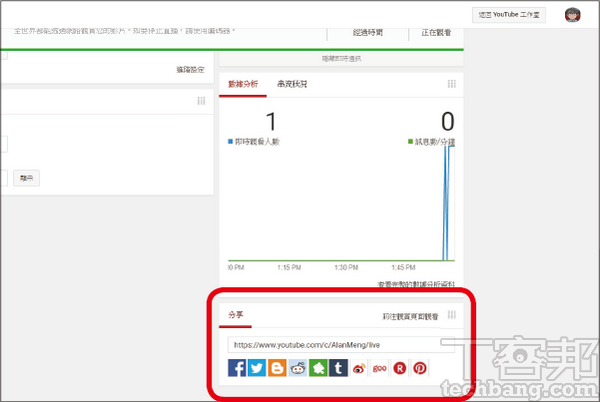
Task: Click the small gray button in the left panel
Action: coord(26,178)
